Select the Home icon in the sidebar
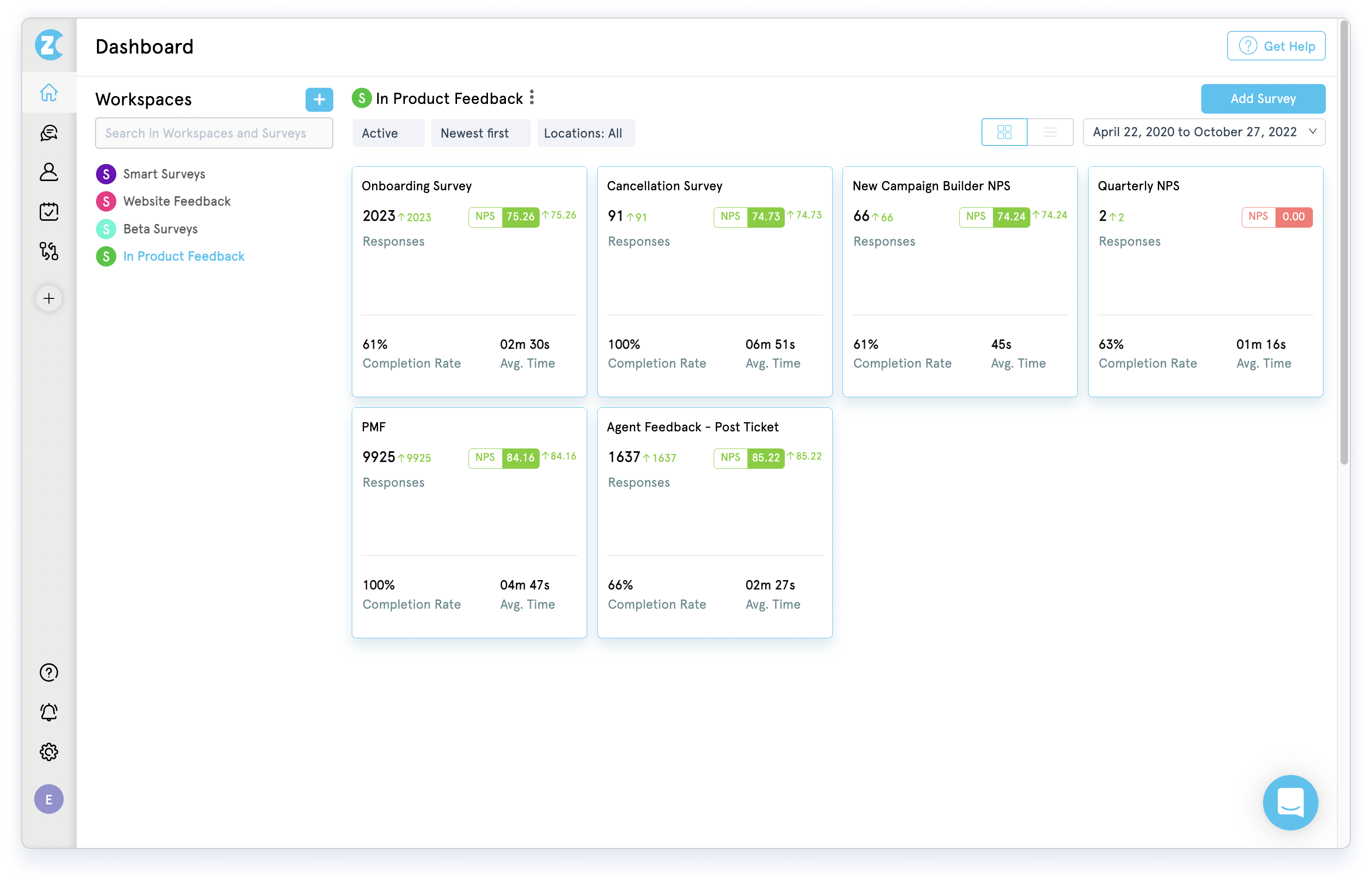The width and height of the screenshot is (1372, 884). click(x=49, y=93)
